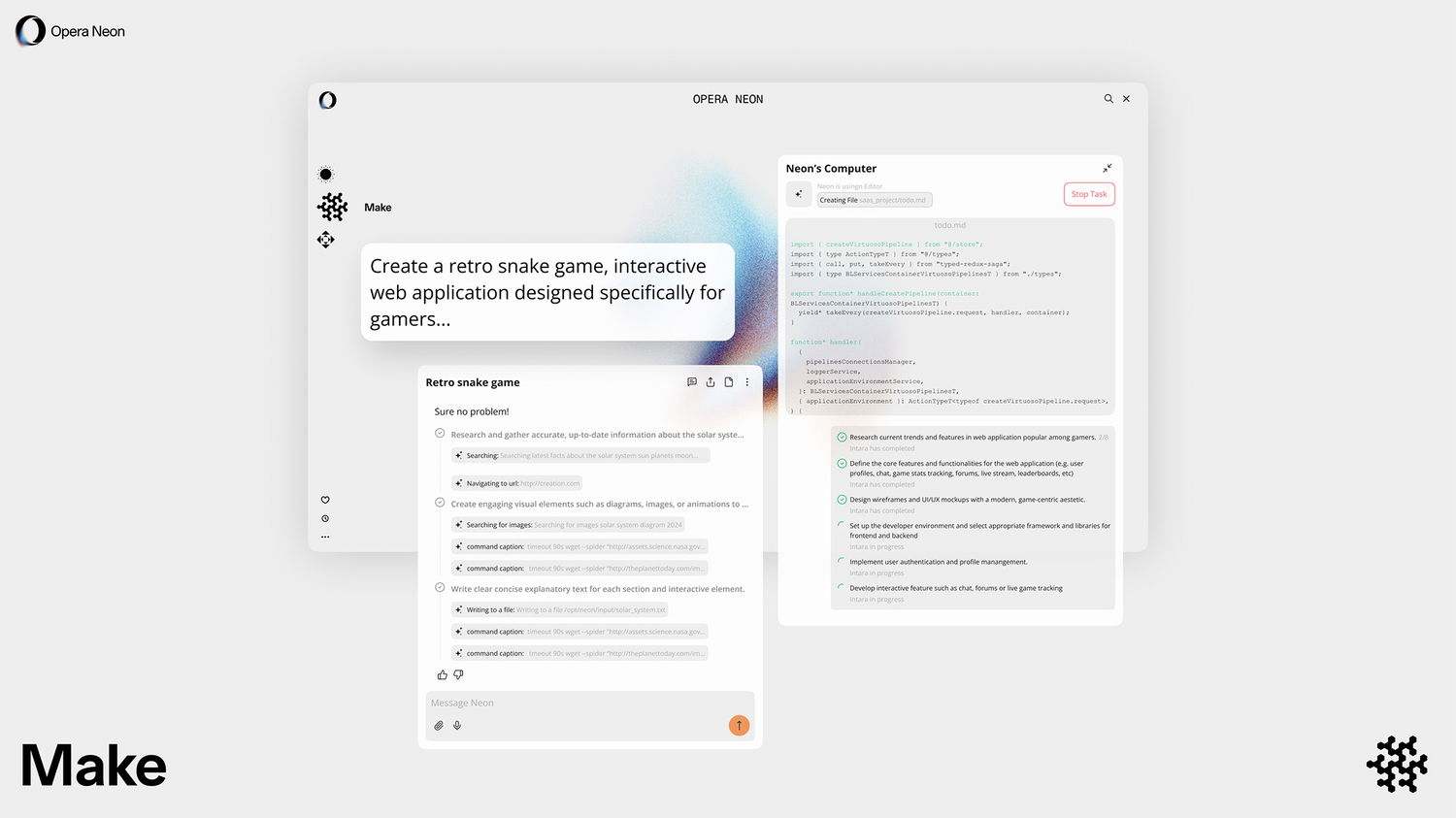
Task: Select the Chat sun-shaped sidebar icon
Action: point(326,175)
